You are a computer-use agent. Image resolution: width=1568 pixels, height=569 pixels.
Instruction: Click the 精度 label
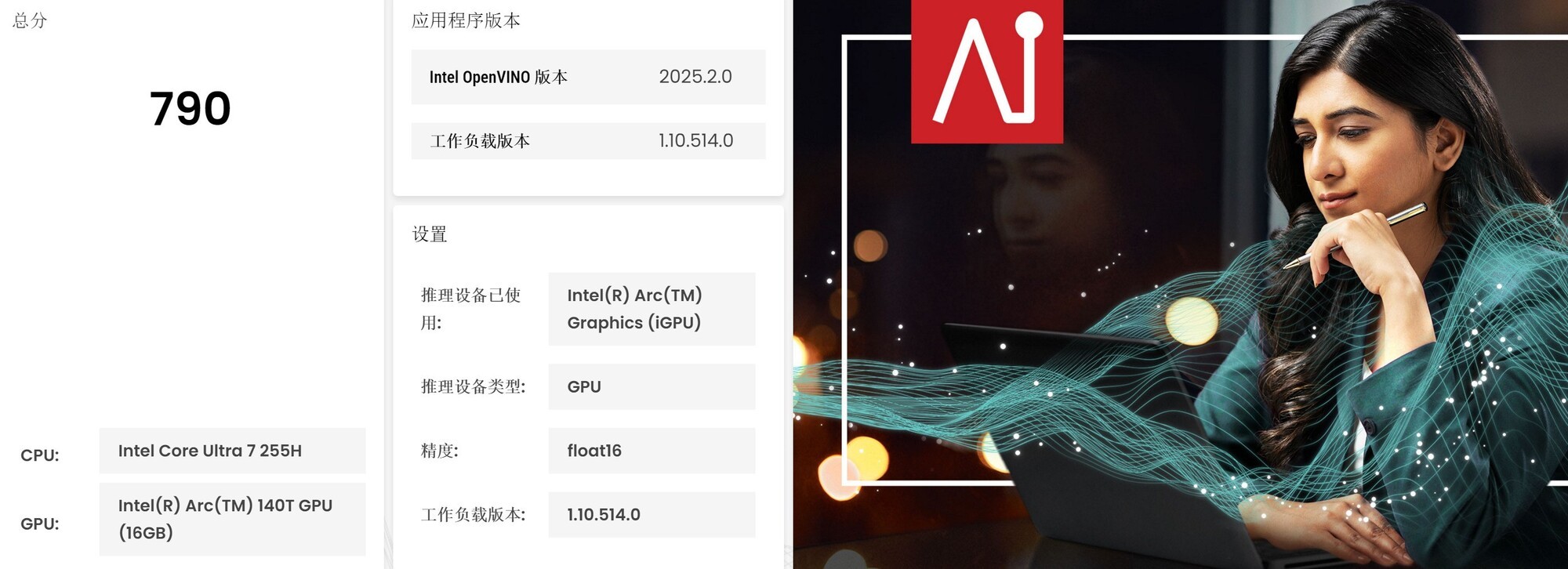point(439,451)
